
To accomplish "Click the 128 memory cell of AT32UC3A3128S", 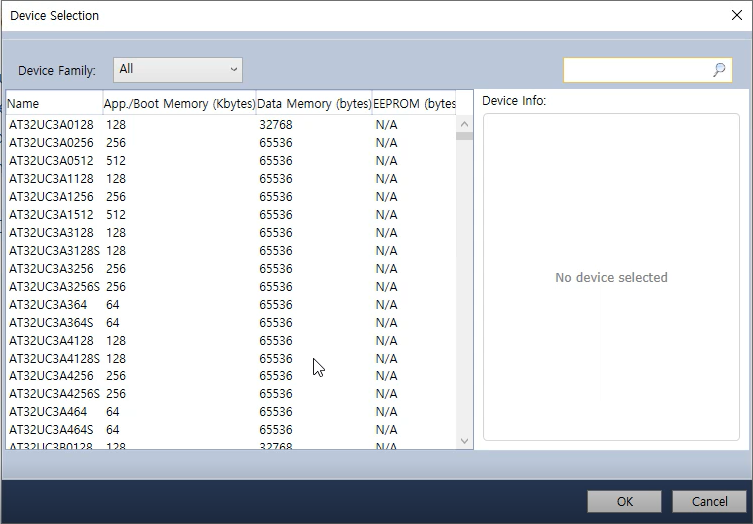I will click(x=116, y=251).
